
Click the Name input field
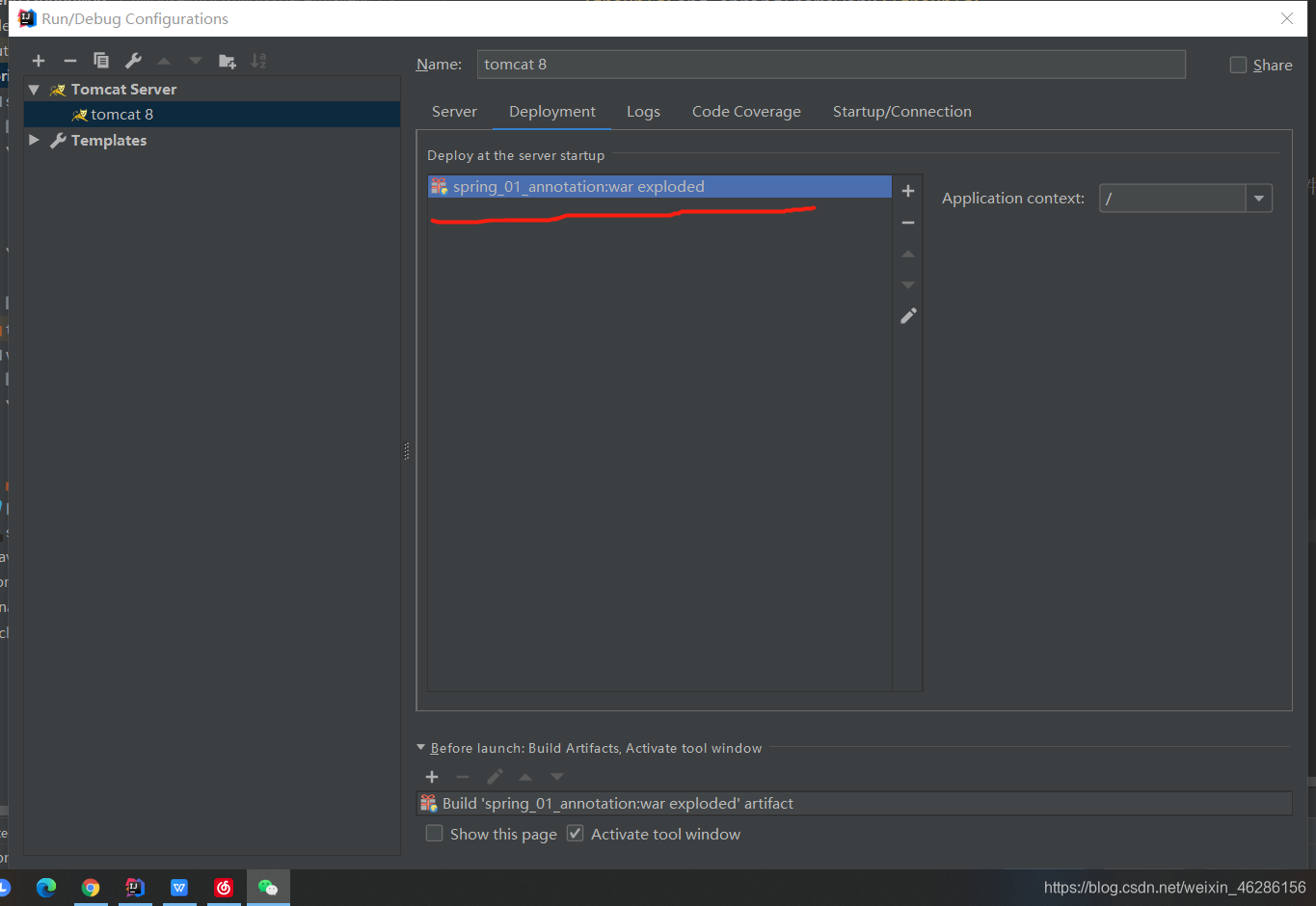pos(831,65)
